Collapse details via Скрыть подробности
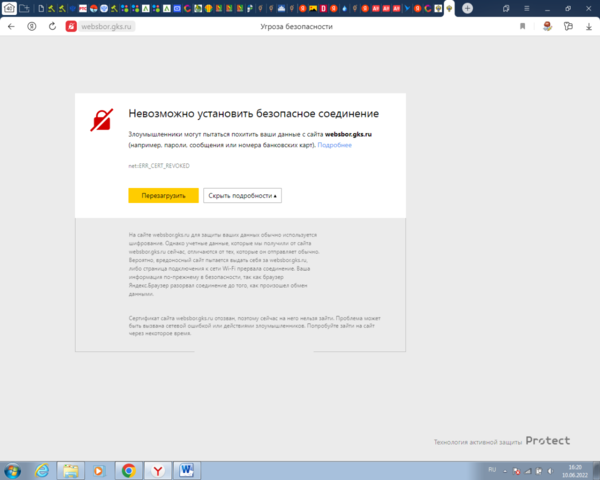 point(242,196)
